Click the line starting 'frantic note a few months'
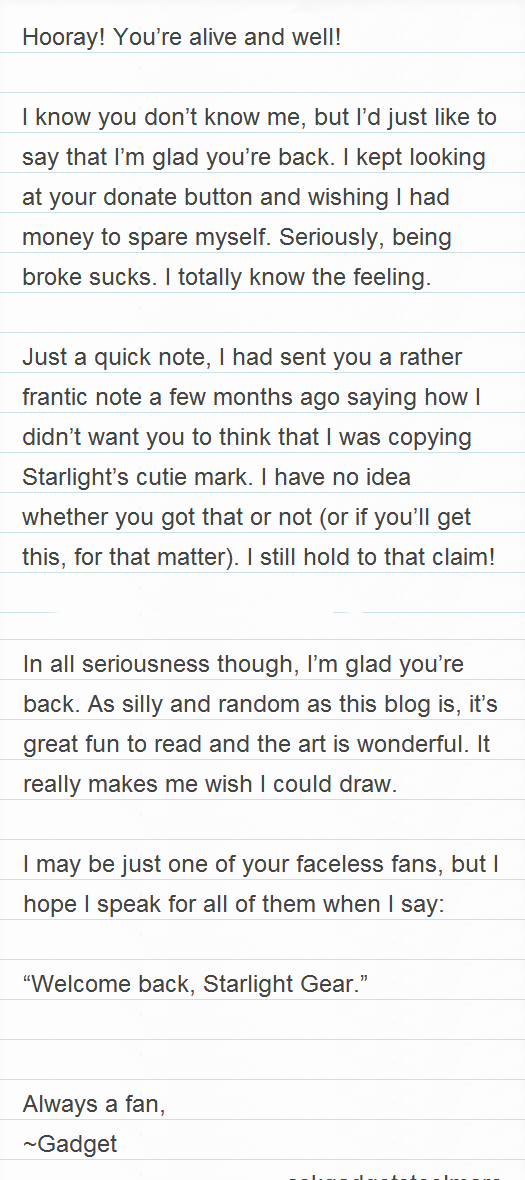Screen dimensions: 525x1180 click(251, 397)
